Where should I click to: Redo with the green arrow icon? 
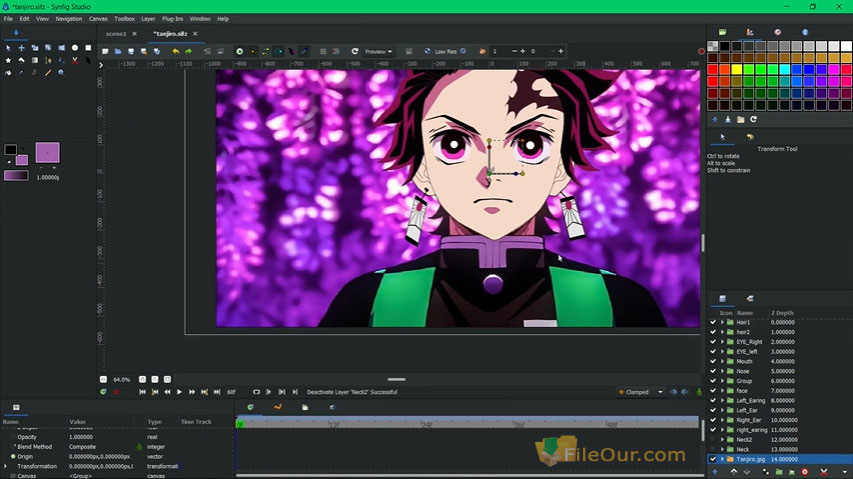click(188, 51)
